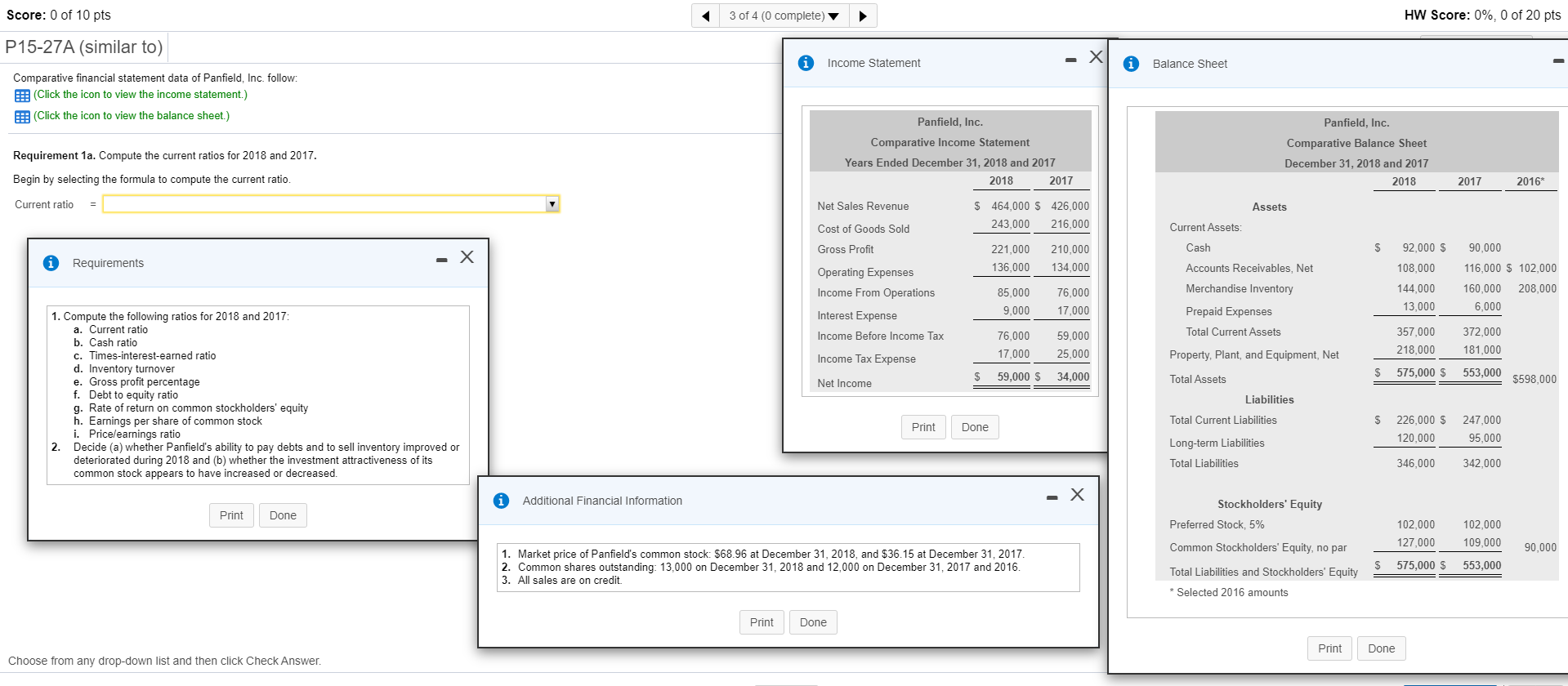The width and height of the screenshot is (1568, 686).
Task: Open the 'view the balance sheet' link
Action: 132,116
